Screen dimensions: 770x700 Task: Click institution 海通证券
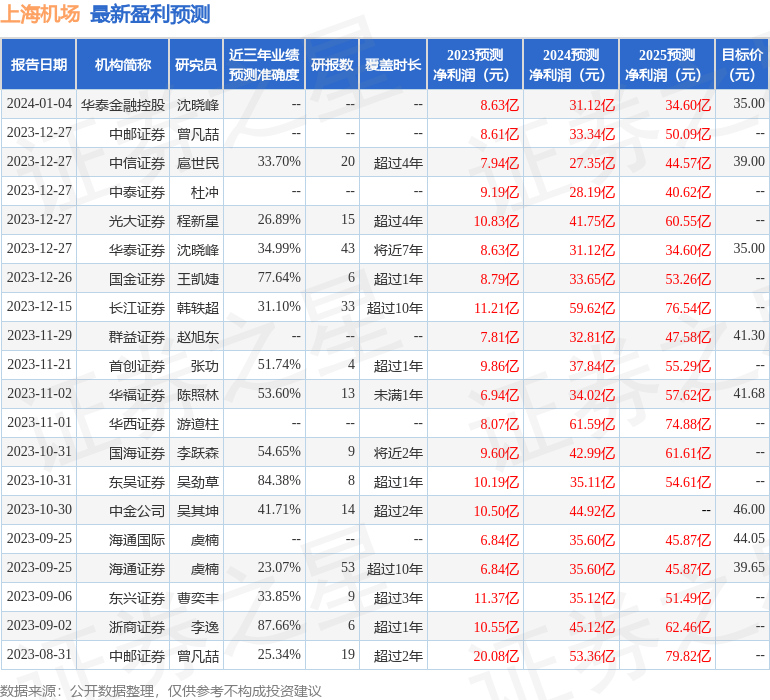137,568
